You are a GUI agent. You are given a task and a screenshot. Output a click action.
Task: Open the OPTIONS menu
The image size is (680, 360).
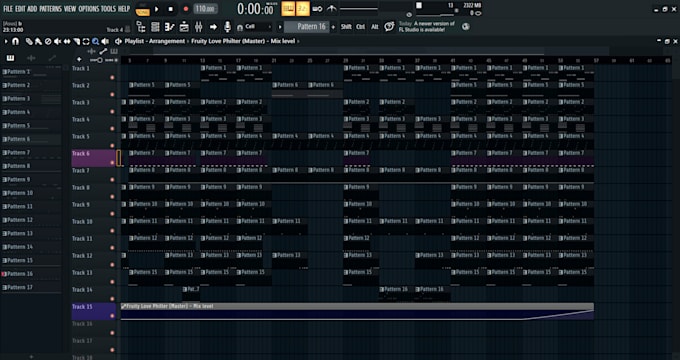pos(88,9)
